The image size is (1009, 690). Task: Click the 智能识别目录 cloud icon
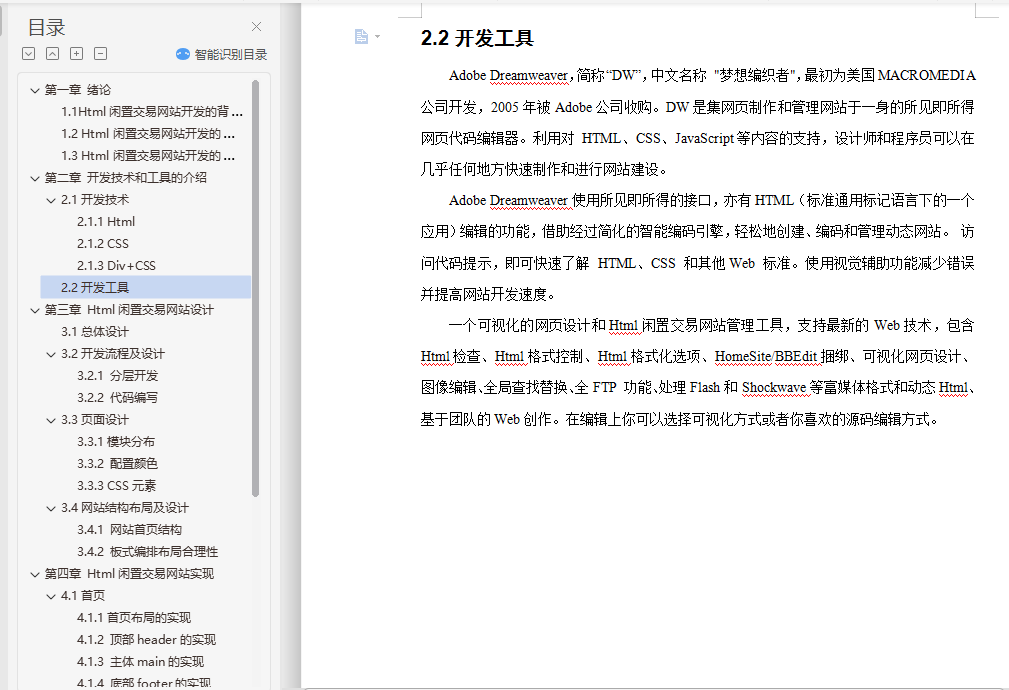click(183, 54)
